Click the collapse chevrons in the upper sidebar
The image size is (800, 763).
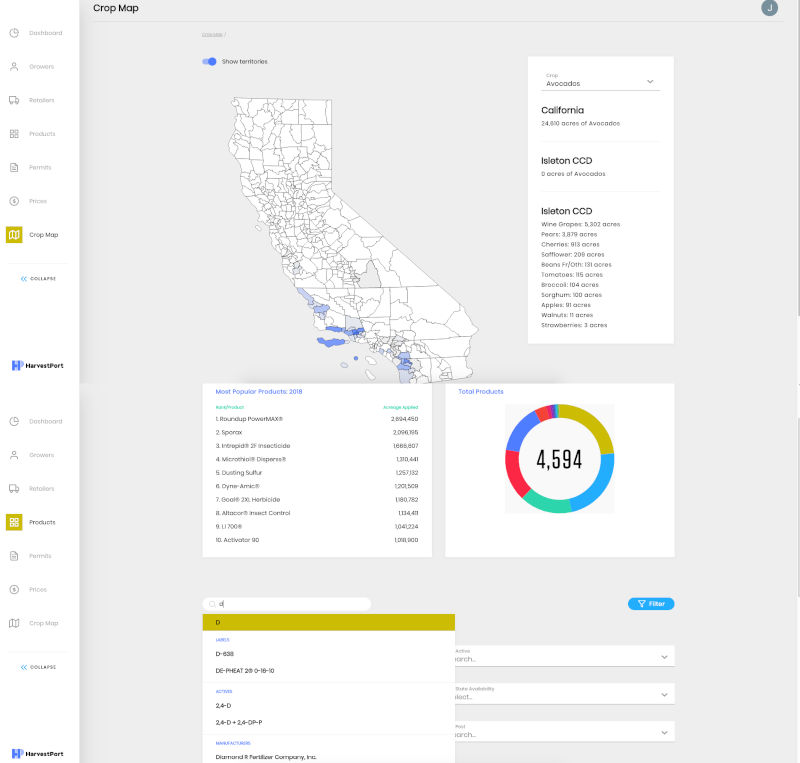[x=23, y=279]
